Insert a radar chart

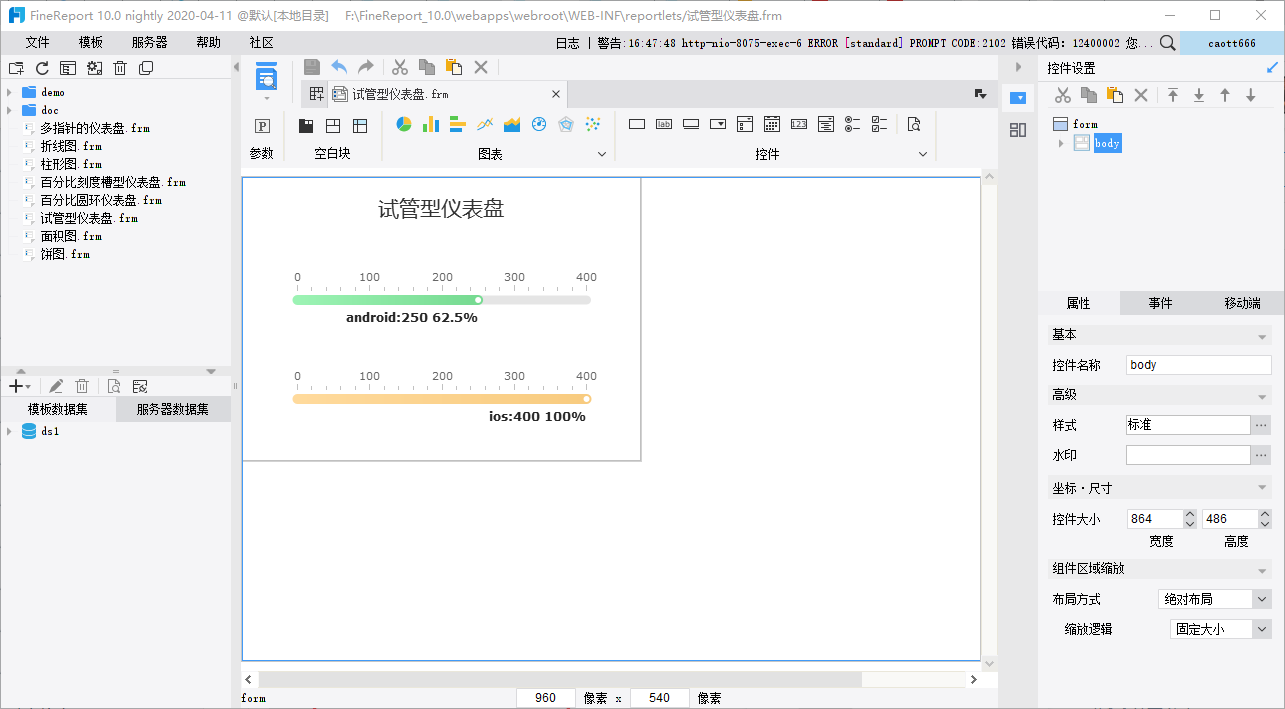[566, 124]
